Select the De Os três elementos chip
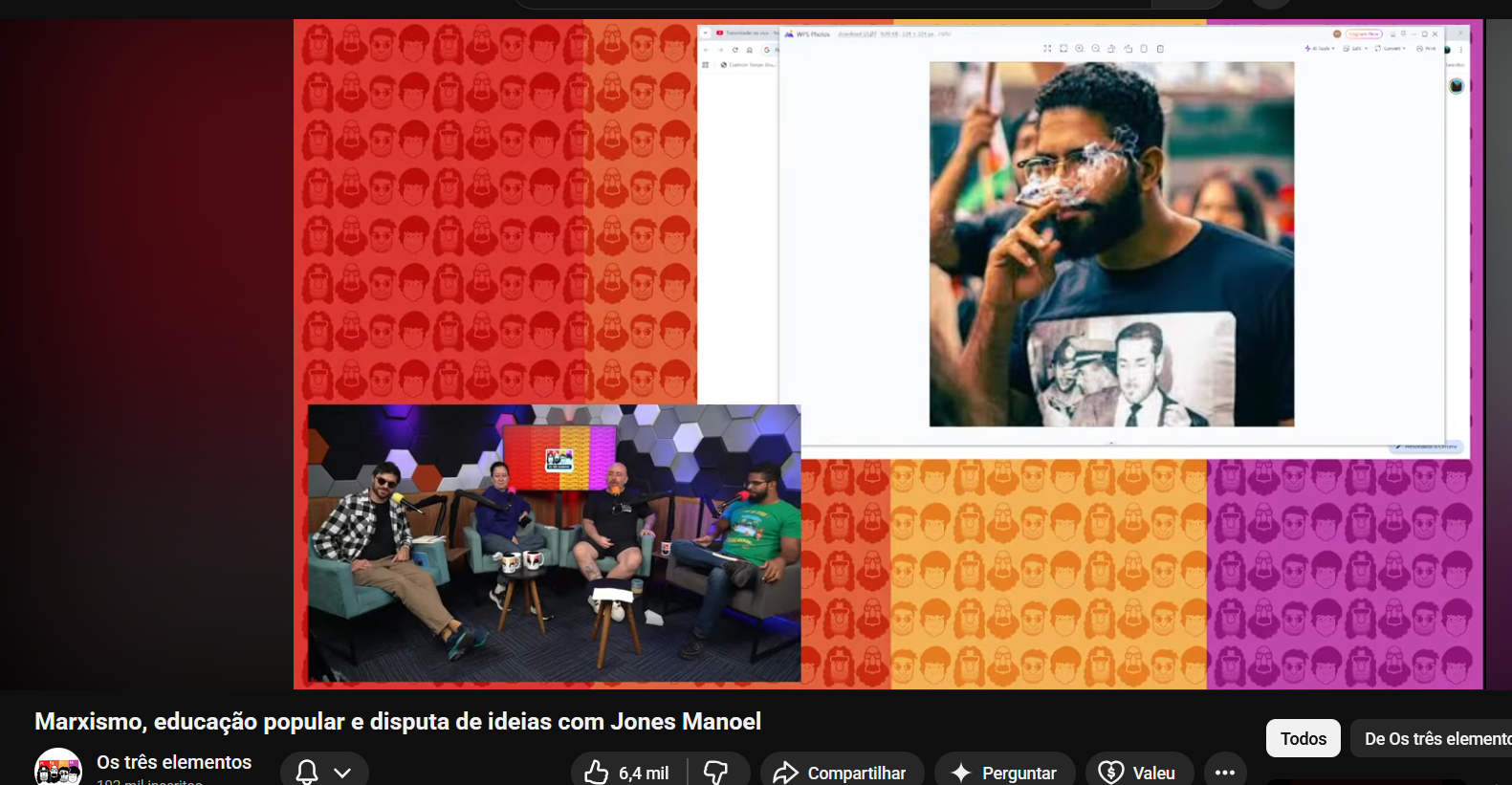1512x785 pixels. coord(1435,738)
